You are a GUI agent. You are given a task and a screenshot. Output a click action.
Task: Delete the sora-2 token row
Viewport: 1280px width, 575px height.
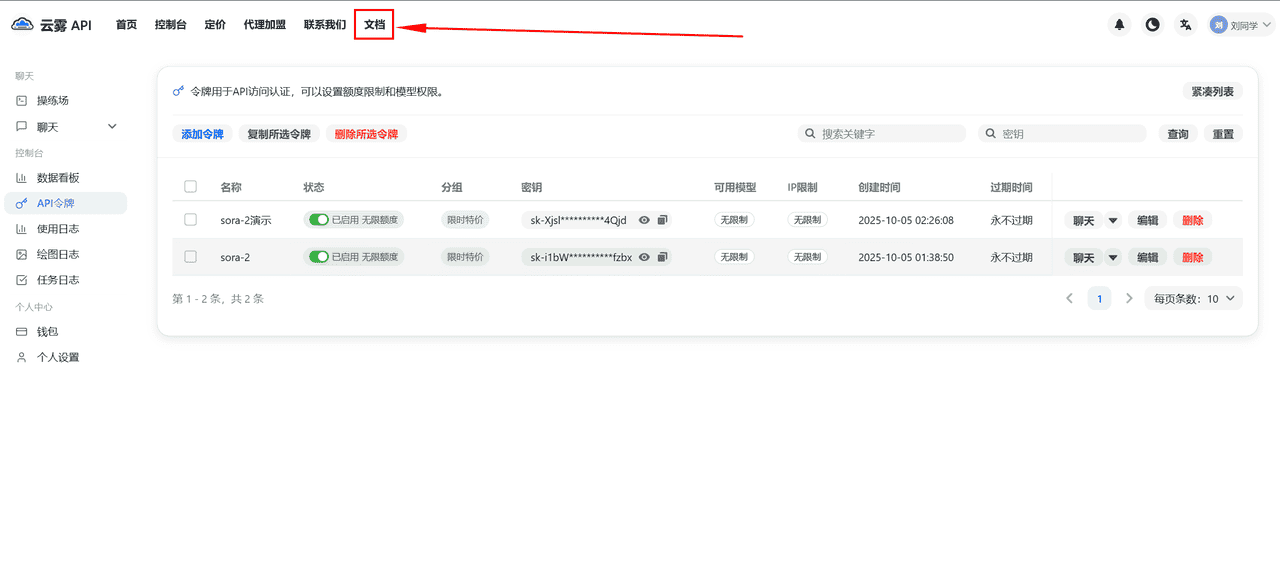click(x=1192, y=257)
